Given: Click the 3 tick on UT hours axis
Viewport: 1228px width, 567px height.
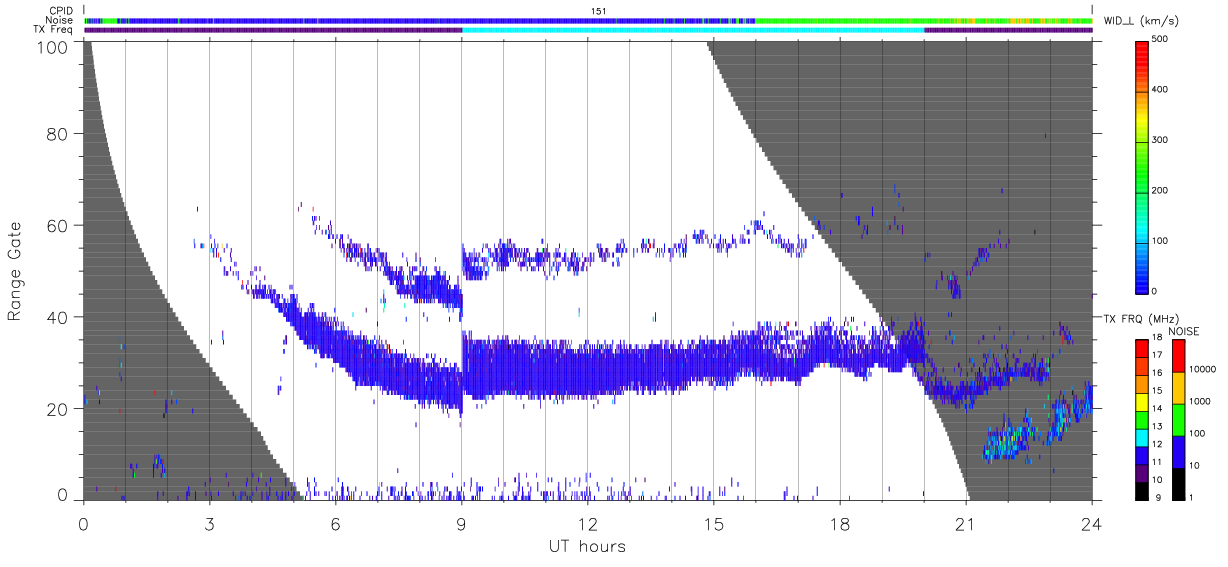Looking at the screenshot, I should pos(209,523).
